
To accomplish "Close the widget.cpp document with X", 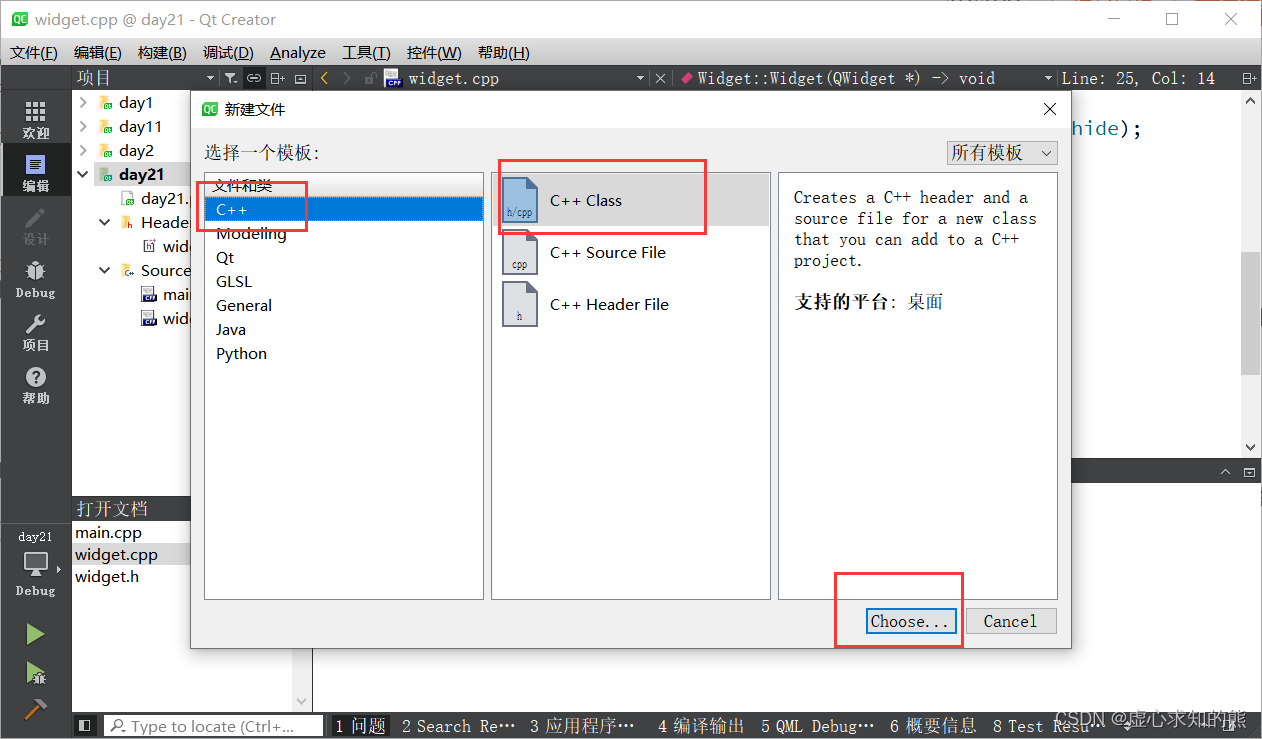I will (660, 78).
